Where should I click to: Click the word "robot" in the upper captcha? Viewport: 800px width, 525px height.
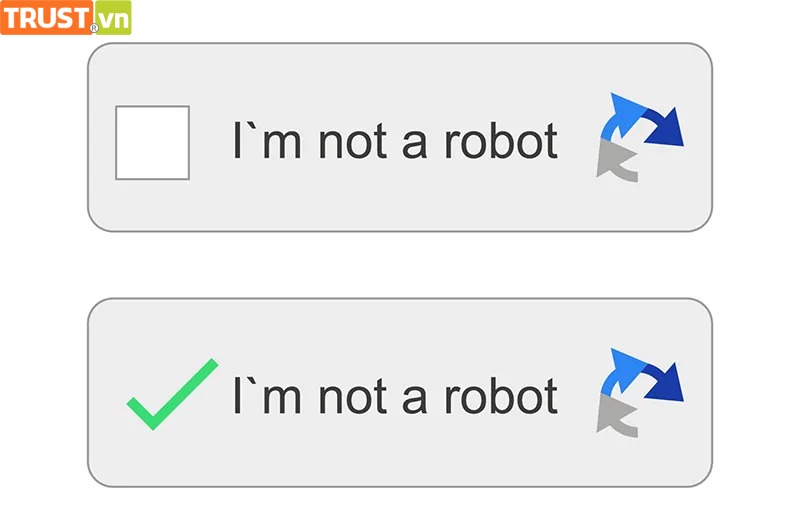(x=501, y=140)
